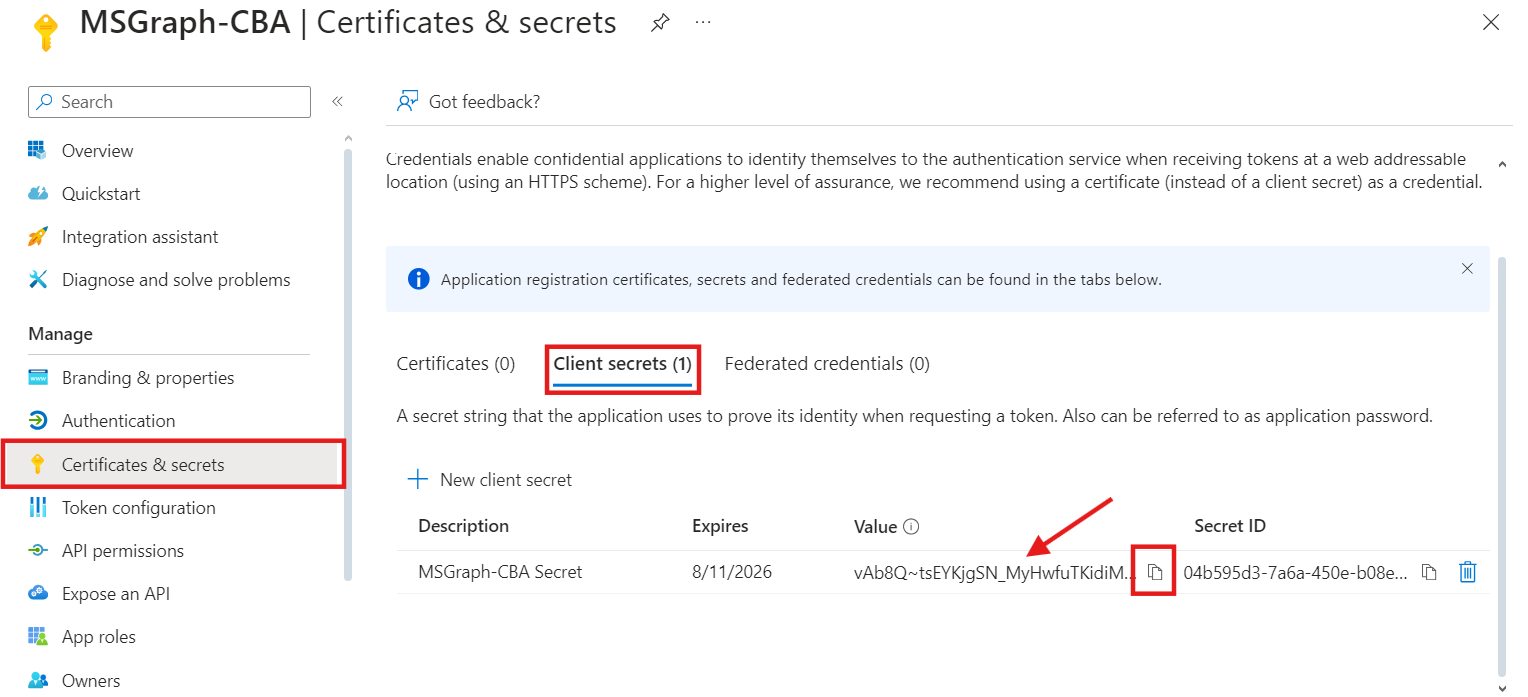Create a New client secret

pyautogui.click(x=490, y=479)
